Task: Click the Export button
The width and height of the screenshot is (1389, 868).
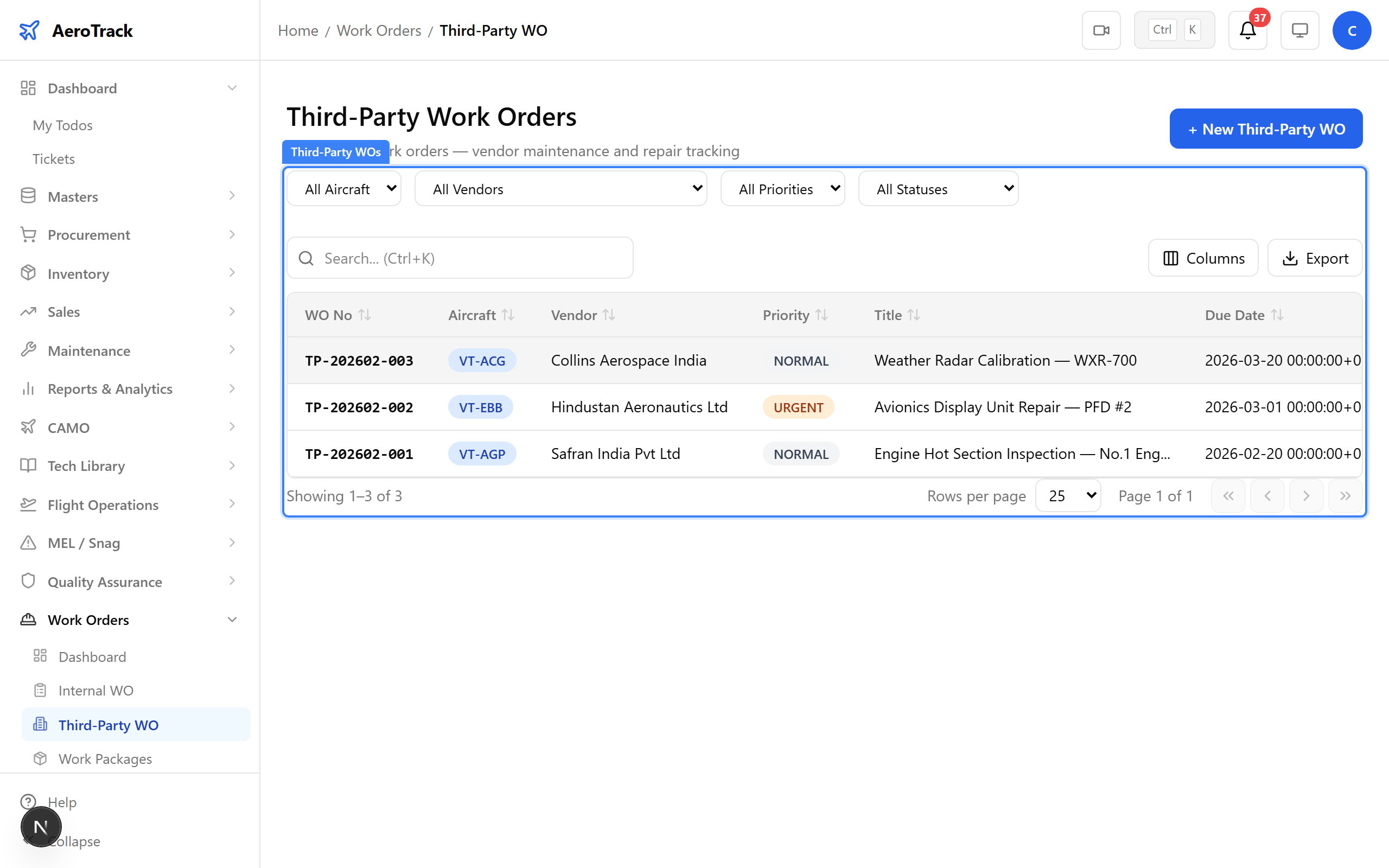Action: [1314, 258]
